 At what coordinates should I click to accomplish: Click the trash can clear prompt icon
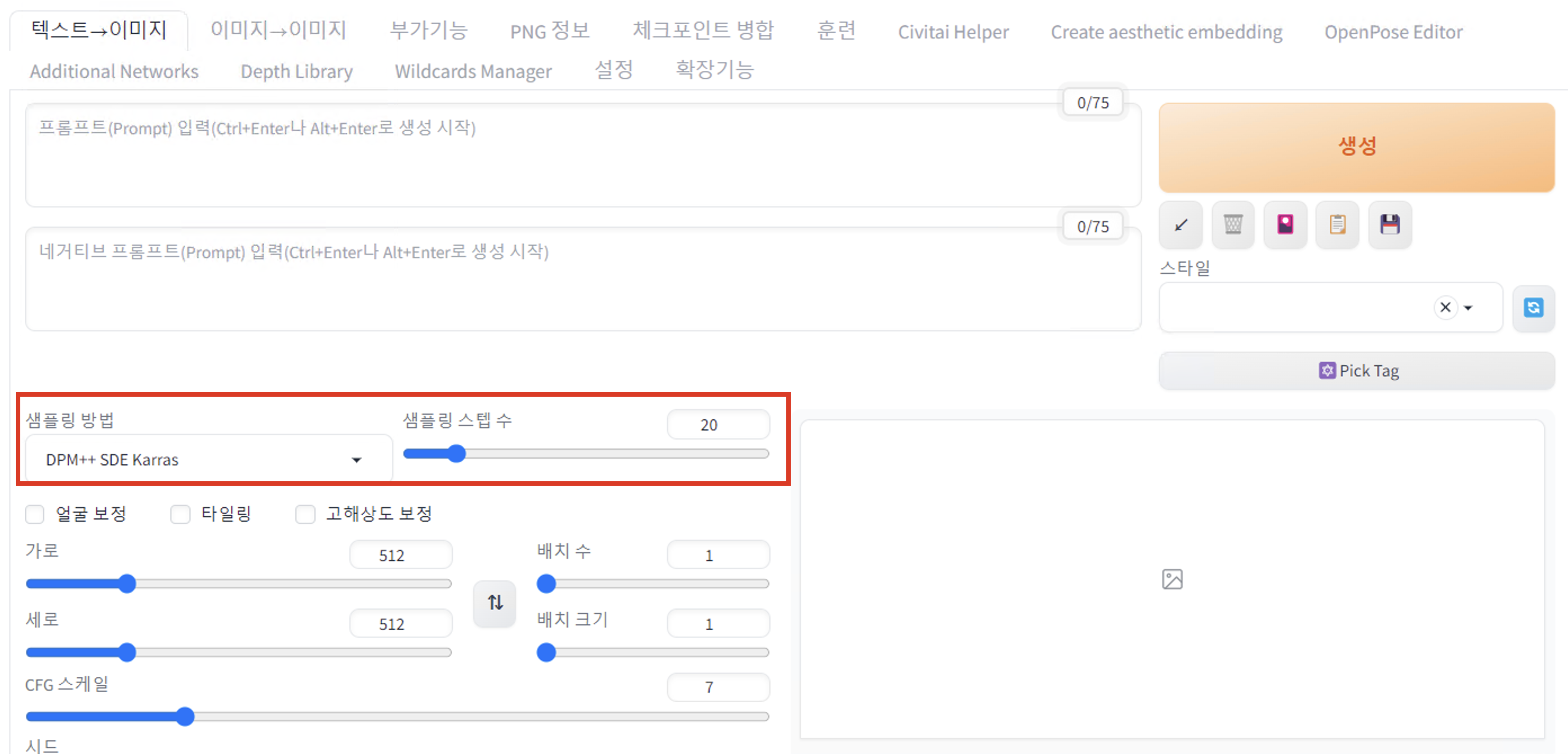click(x=1233, y=225)
